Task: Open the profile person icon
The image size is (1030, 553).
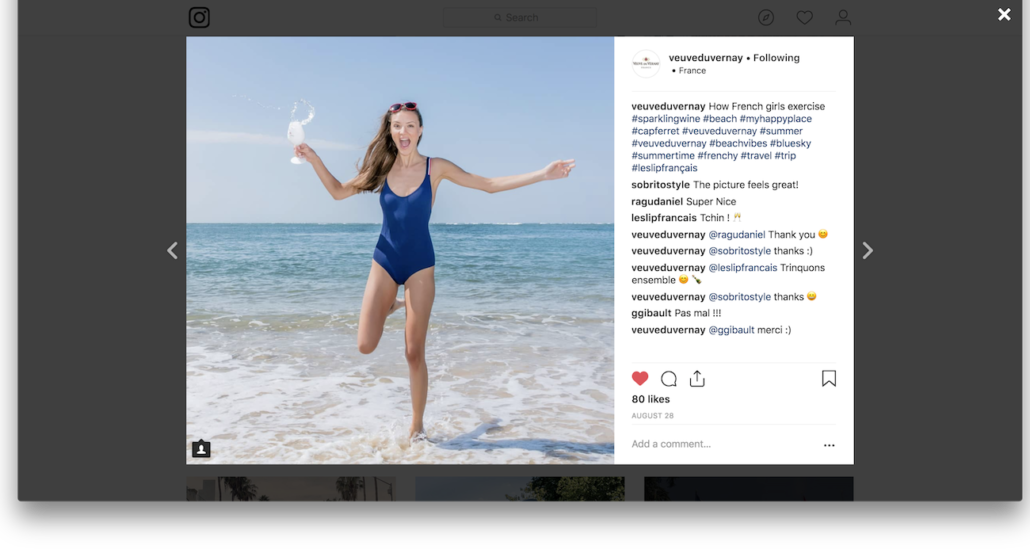Action: coord(843,18)
